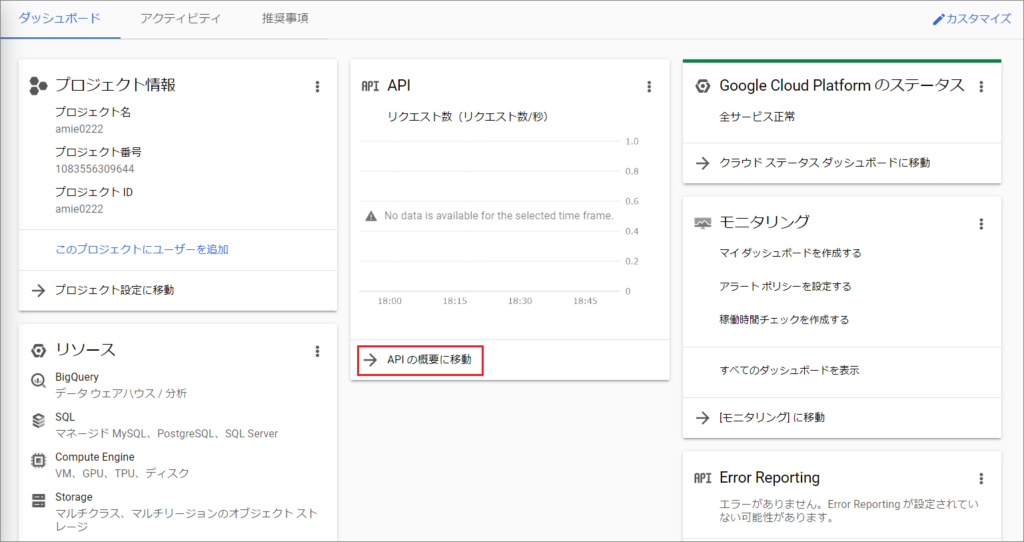Screen dimensions: 1024x542
Task: Click project number 1083556309644
Action: (95, 169)
